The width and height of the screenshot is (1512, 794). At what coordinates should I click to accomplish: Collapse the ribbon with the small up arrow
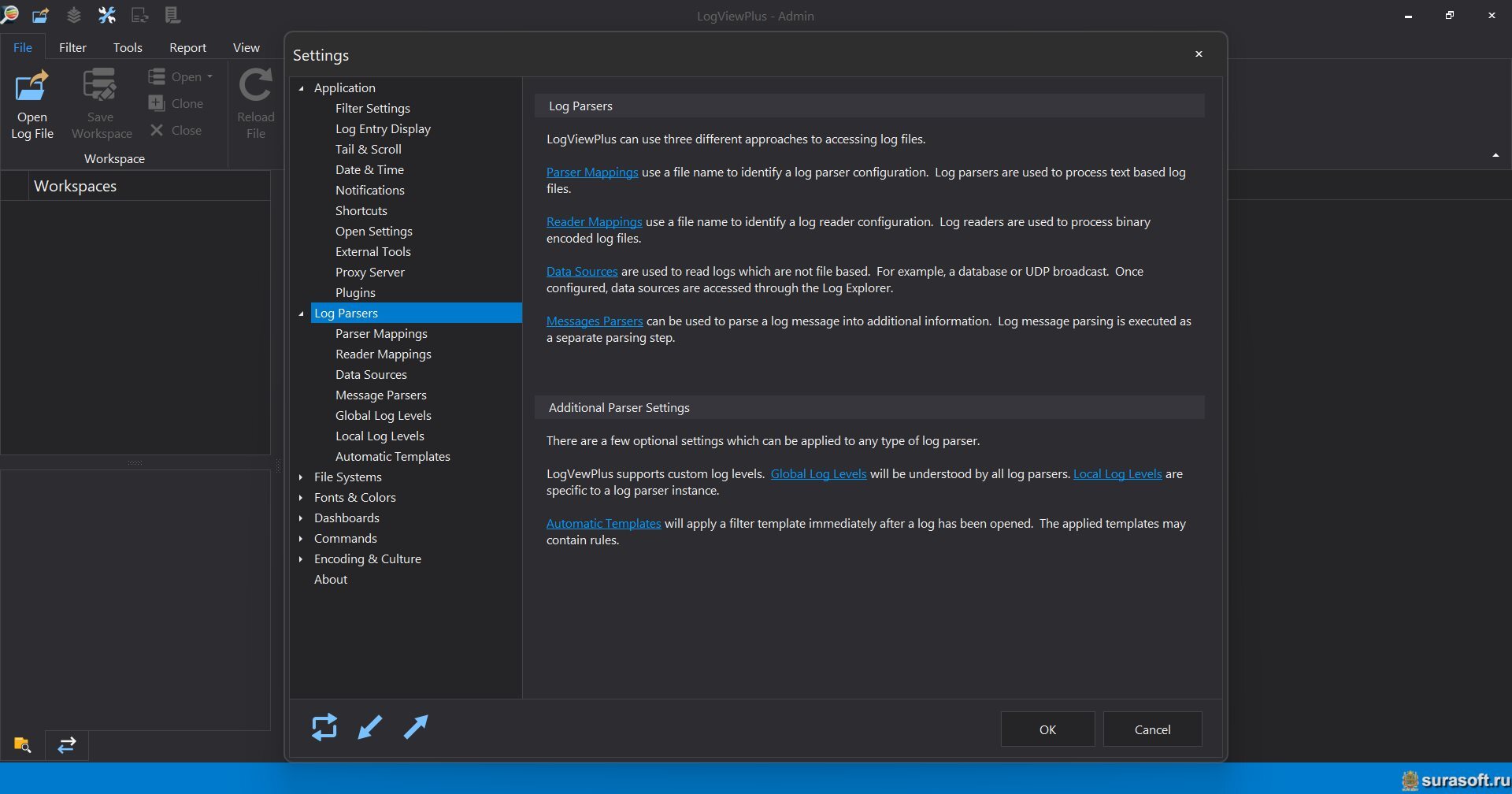[1495, 155]
